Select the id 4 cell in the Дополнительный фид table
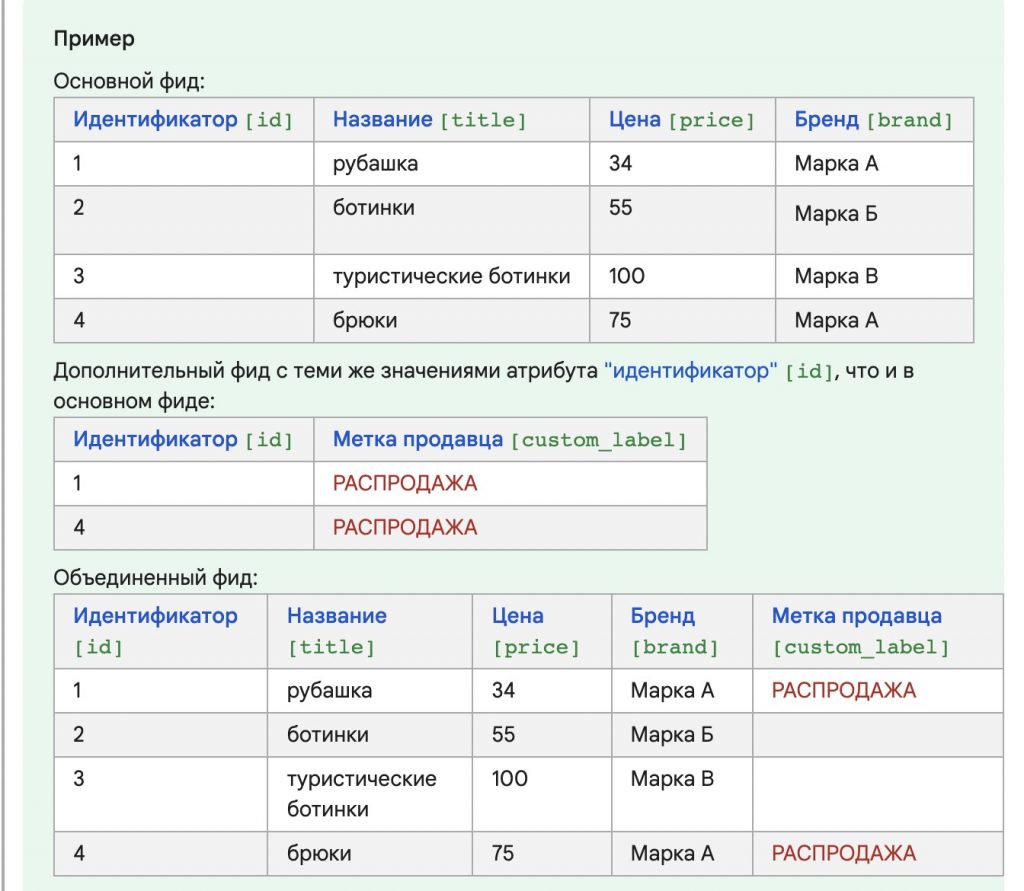The image size is (1024, 891). click(184, 528)
